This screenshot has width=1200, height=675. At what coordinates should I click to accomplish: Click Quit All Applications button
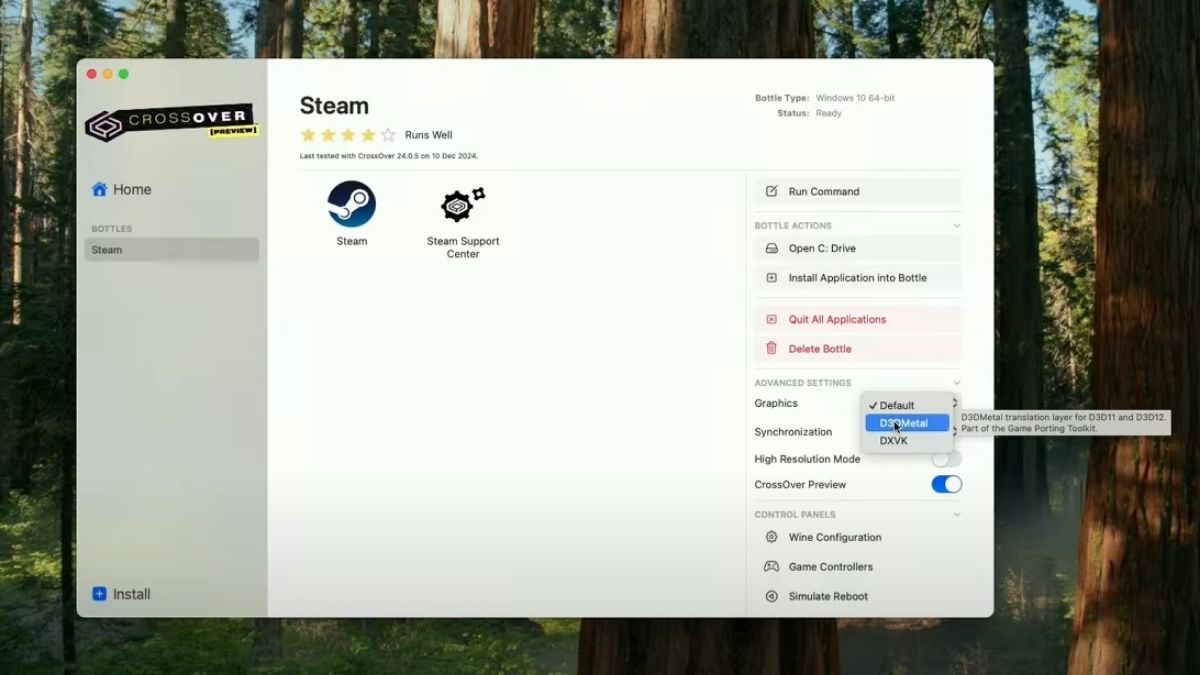pos(858,319)
